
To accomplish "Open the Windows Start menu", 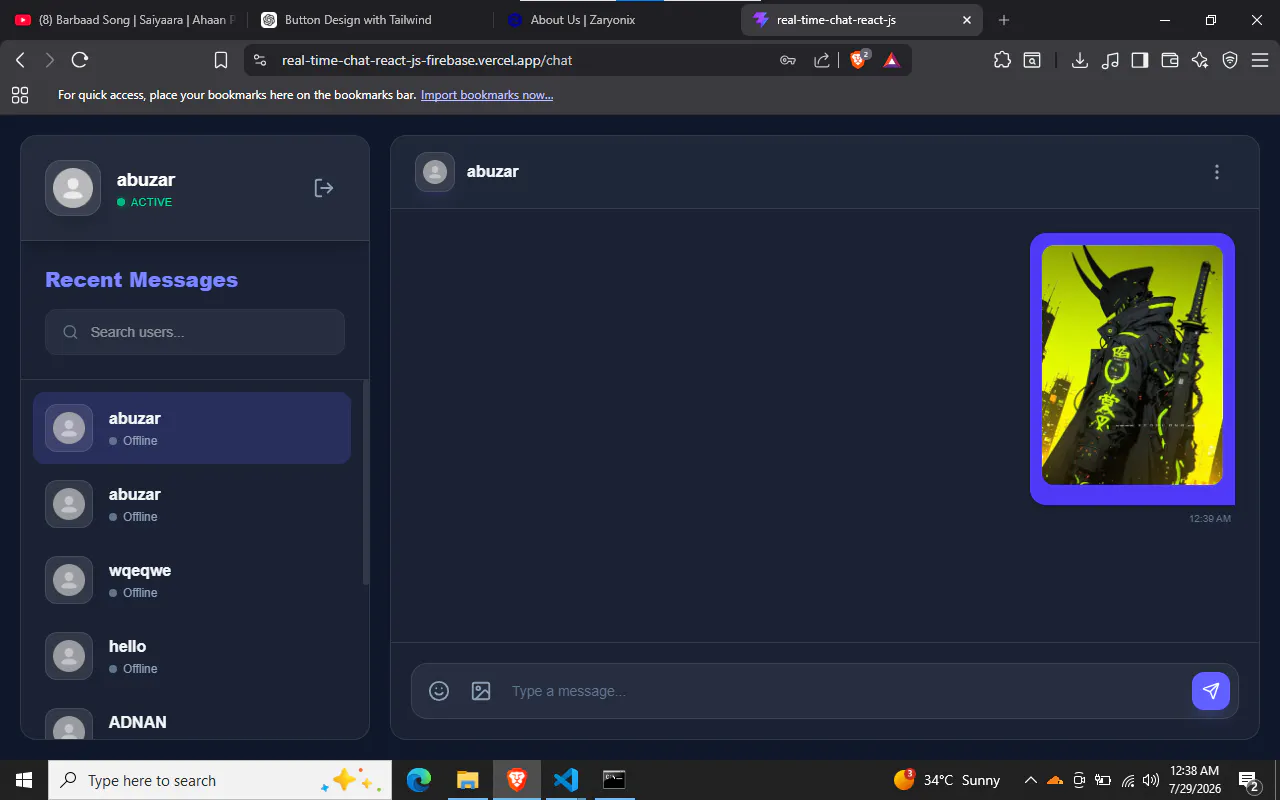I will tap(24, 780).
